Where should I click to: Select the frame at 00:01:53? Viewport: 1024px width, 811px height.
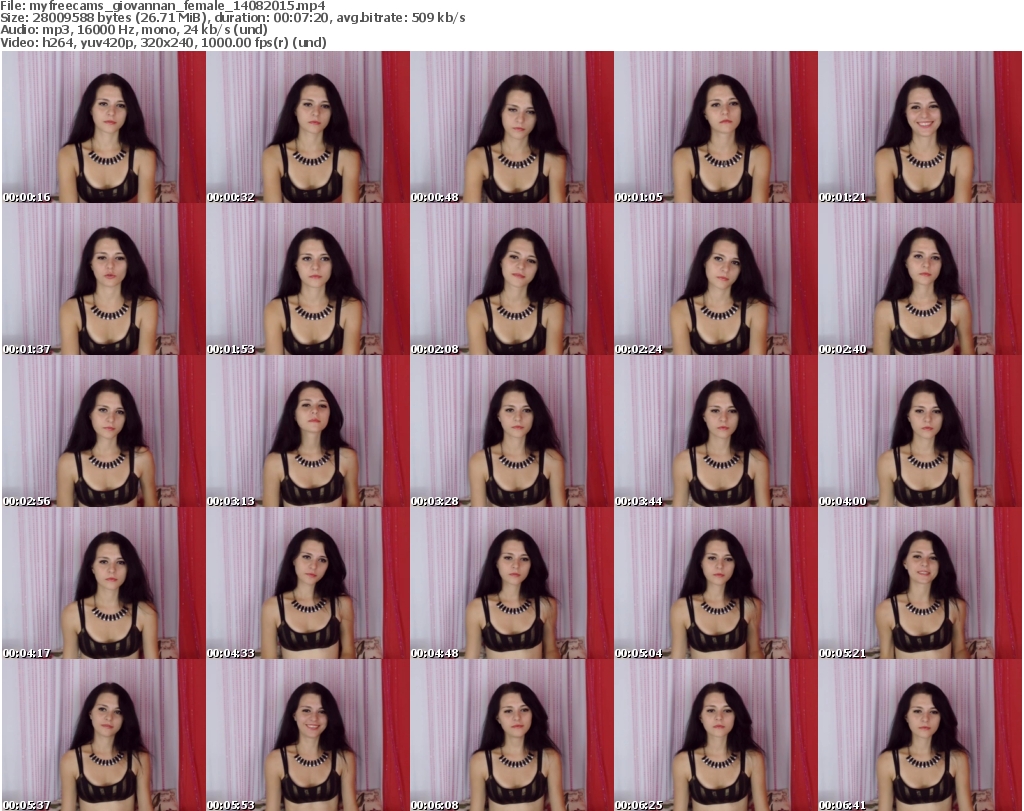(308, 279)
